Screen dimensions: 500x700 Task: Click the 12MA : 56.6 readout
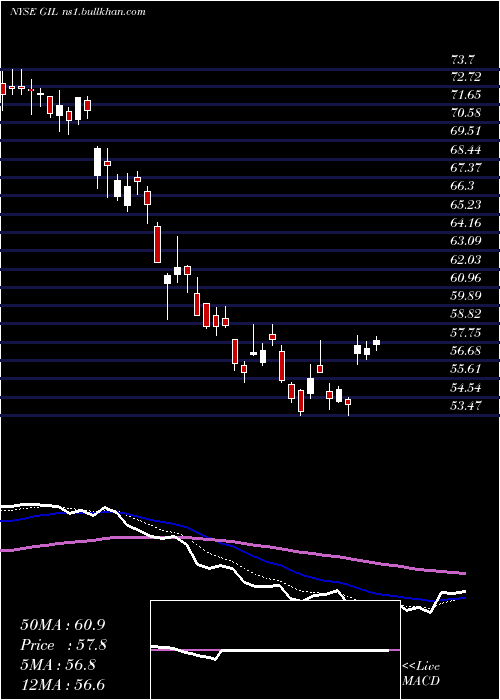coord(64,685)
